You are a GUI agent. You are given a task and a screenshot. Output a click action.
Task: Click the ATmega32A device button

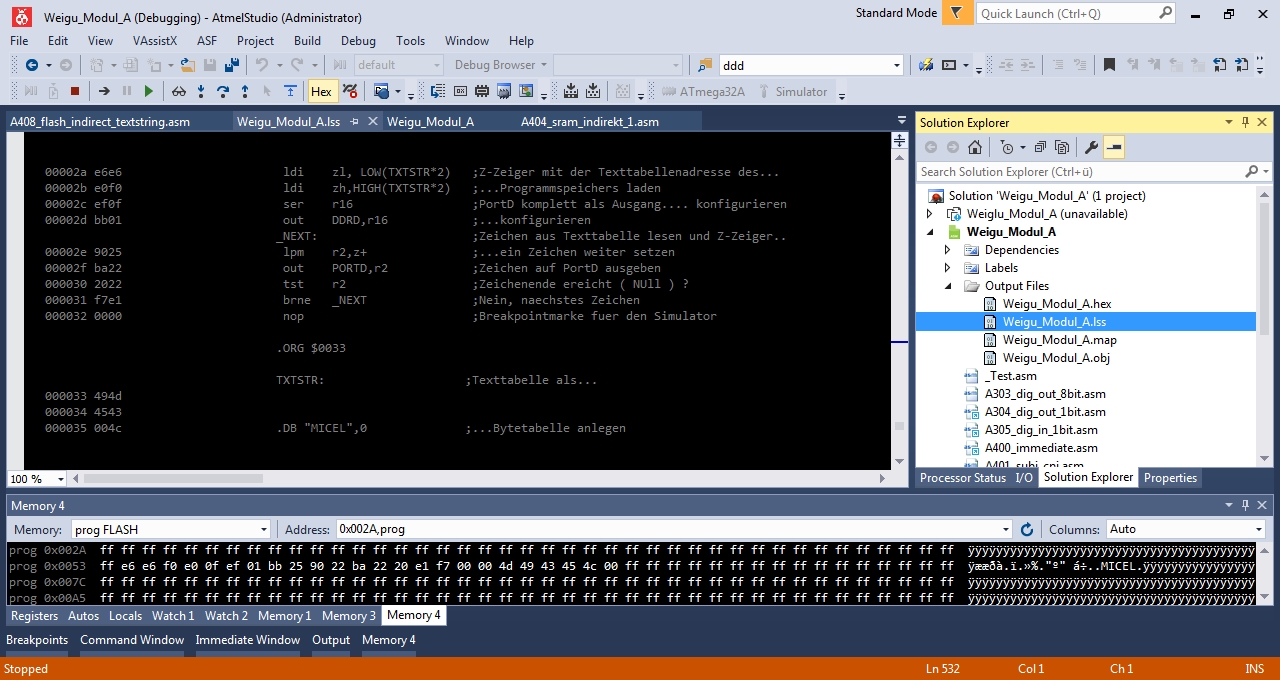[x=703, y=91]
